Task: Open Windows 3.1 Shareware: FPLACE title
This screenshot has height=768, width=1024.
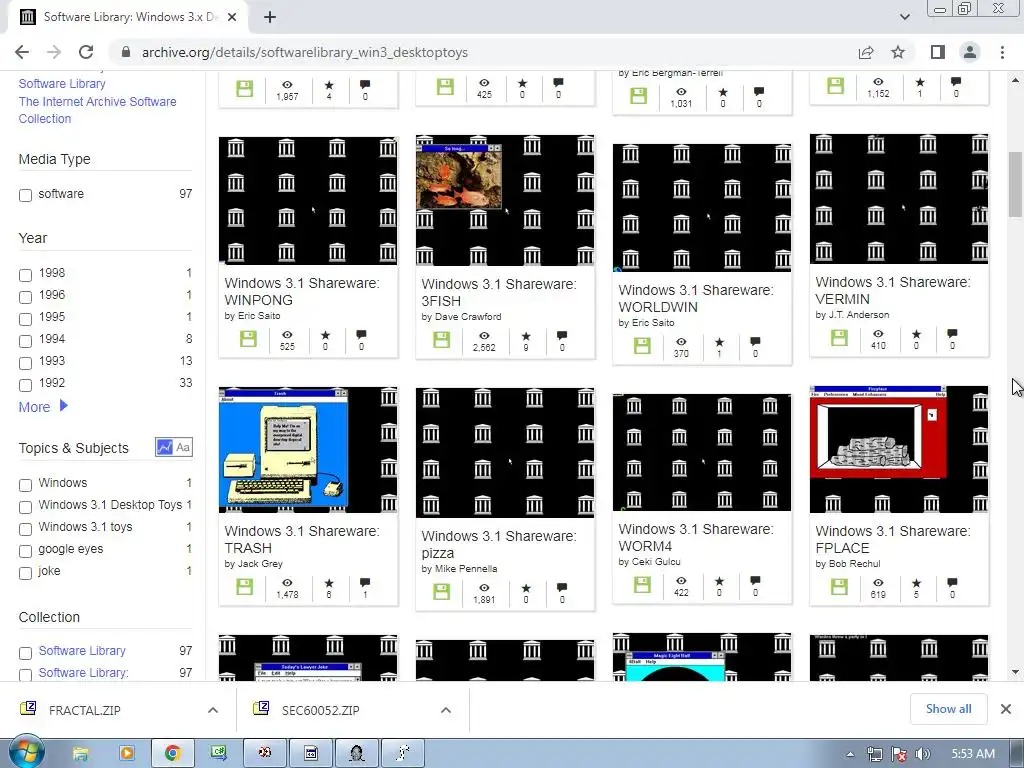Action: [893, 539]
